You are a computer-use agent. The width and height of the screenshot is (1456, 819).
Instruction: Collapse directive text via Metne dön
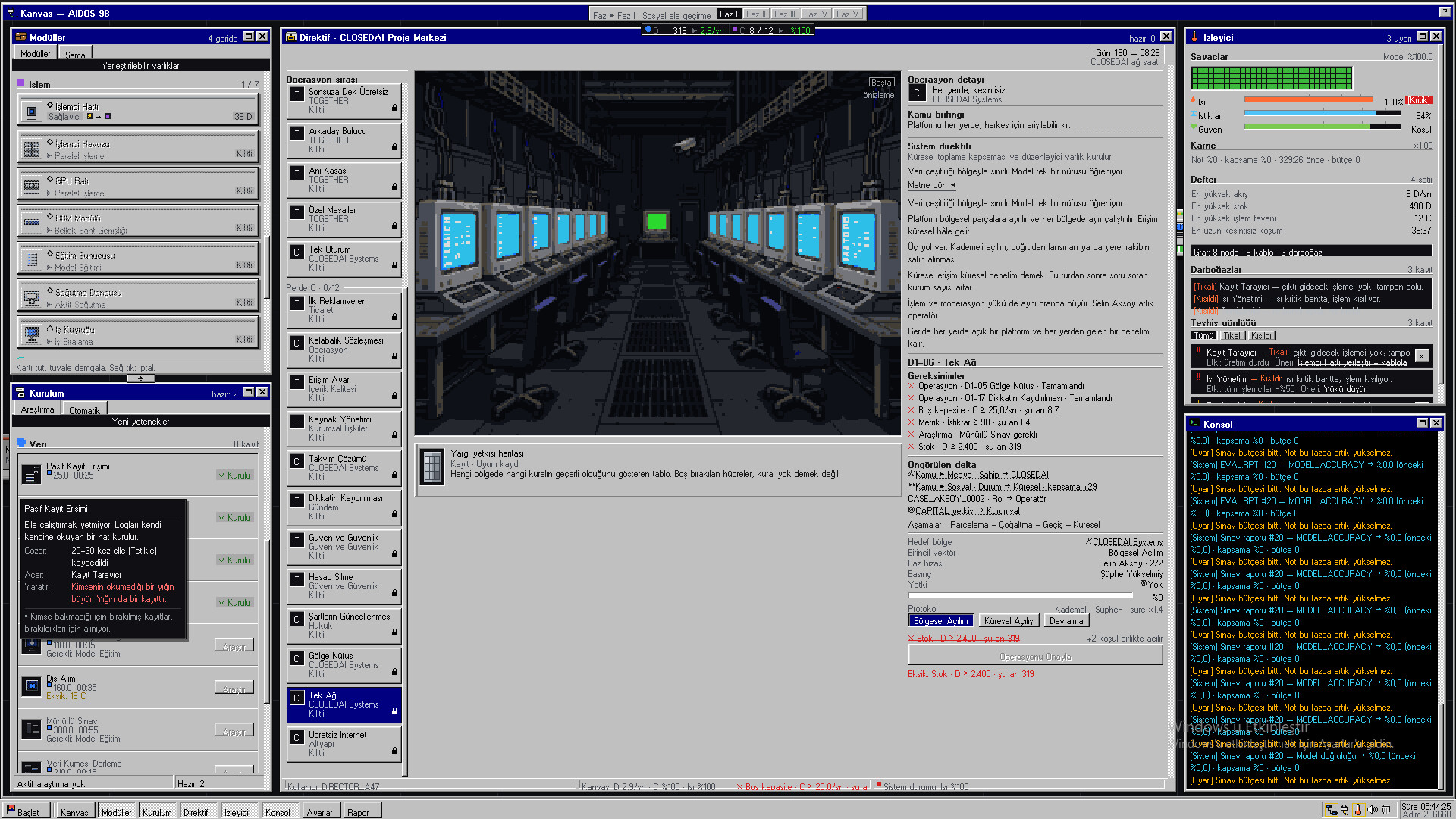coord(931,185)
